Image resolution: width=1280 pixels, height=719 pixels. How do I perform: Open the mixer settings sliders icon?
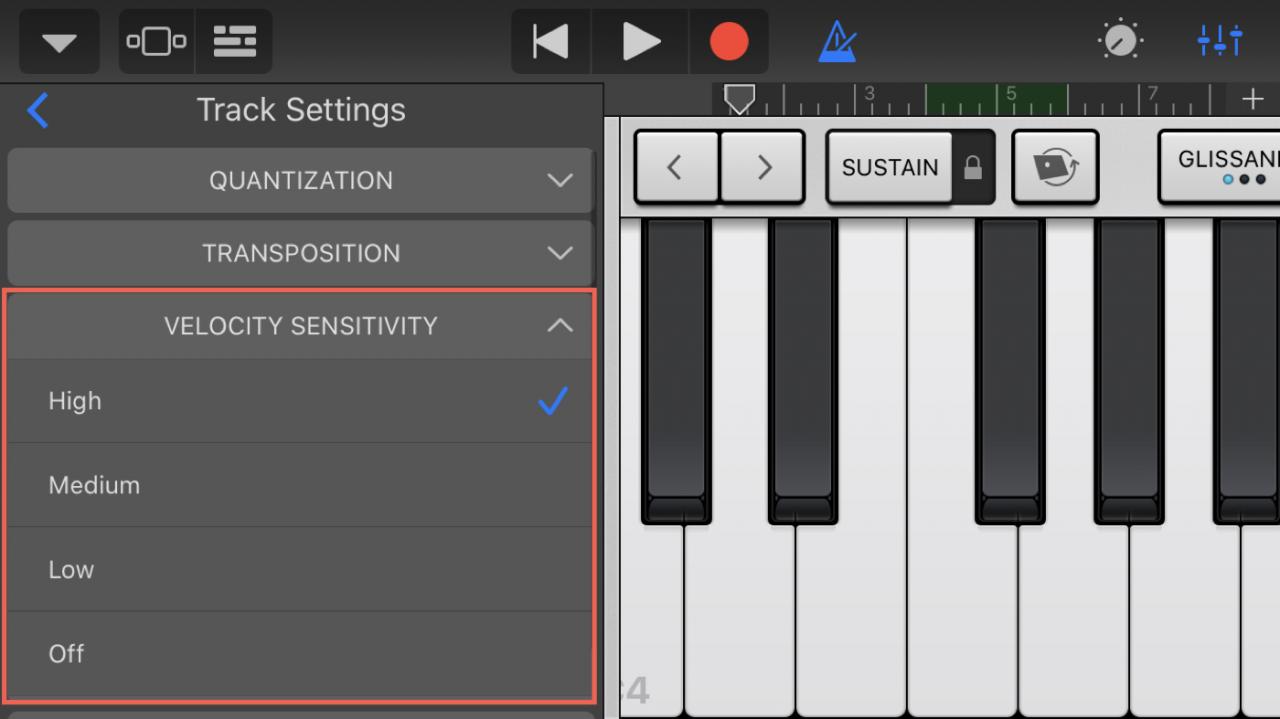(1220, 42)
